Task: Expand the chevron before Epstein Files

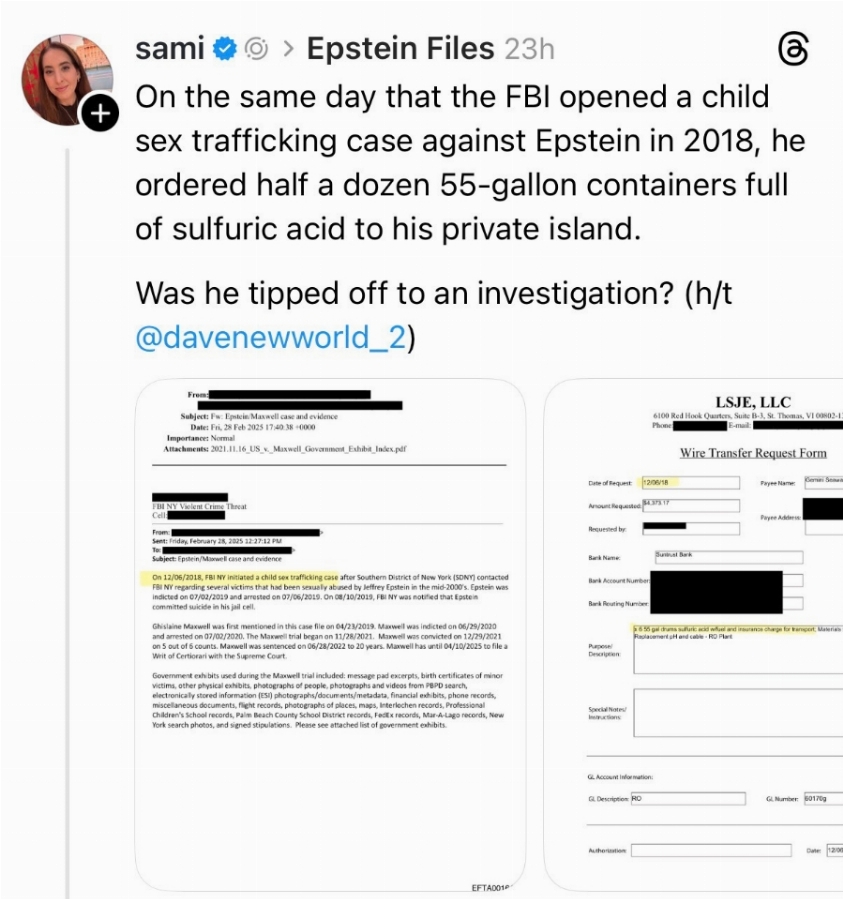Action: coord(288,49)
